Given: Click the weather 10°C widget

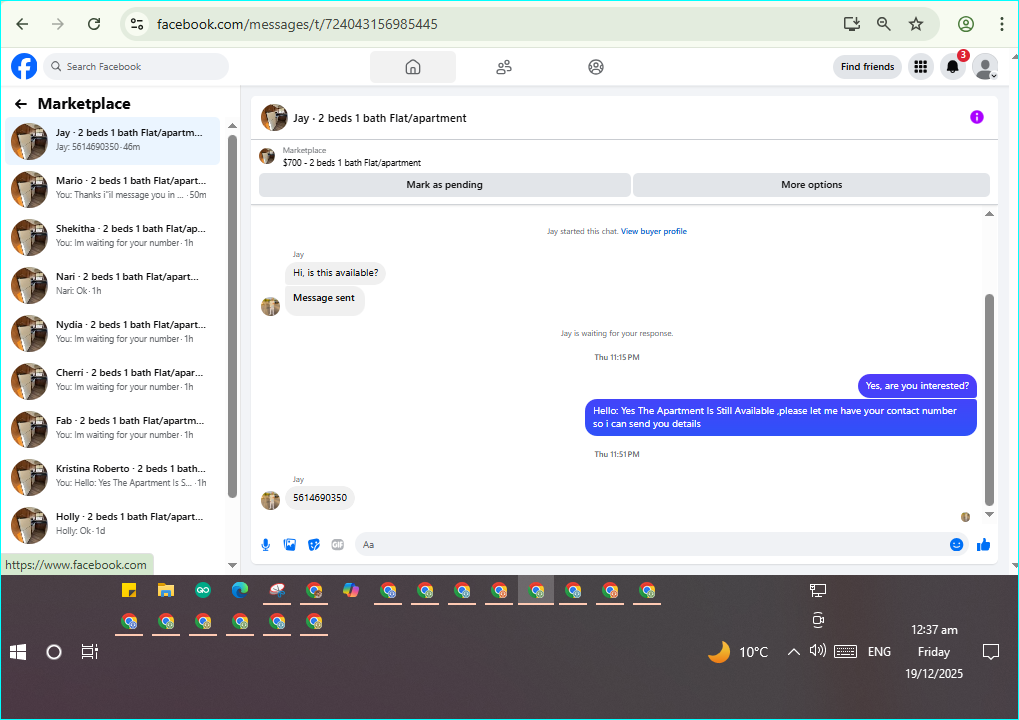Looking at the screenshot, I should (x=738, y=652).
